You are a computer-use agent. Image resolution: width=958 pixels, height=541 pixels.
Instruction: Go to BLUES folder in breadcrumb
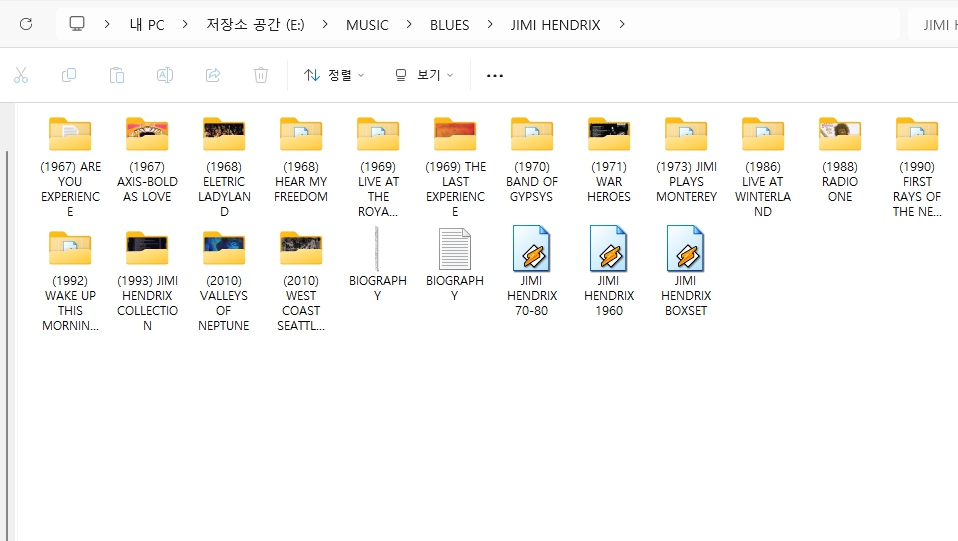(x=449, y=24)
